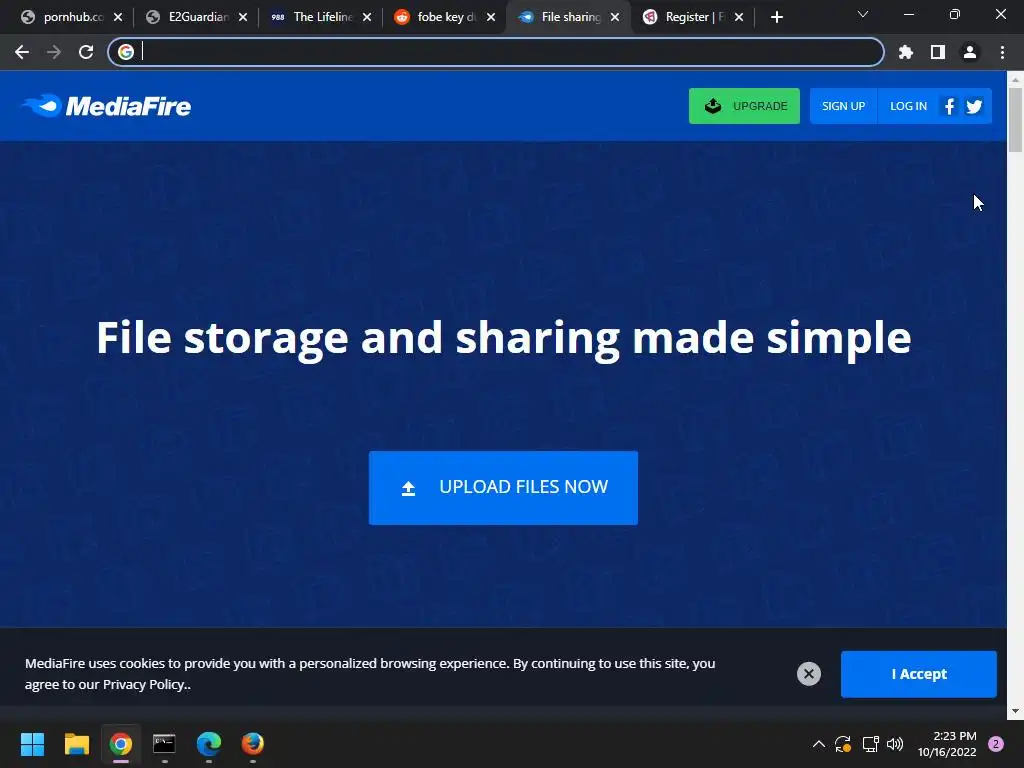Focus the browser address bar
The image size is (1024, 768).
pos(496,52)
